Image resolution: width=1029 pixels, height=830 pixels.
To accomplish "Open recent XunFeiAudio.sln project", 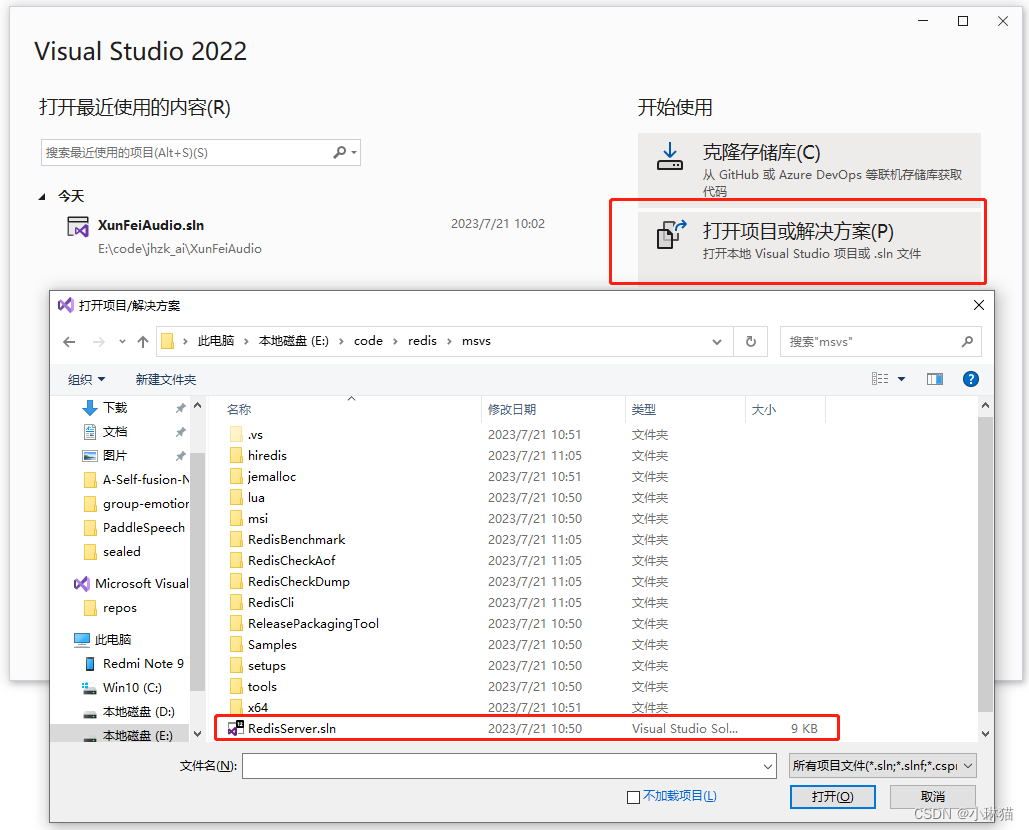I will point(305,236).
